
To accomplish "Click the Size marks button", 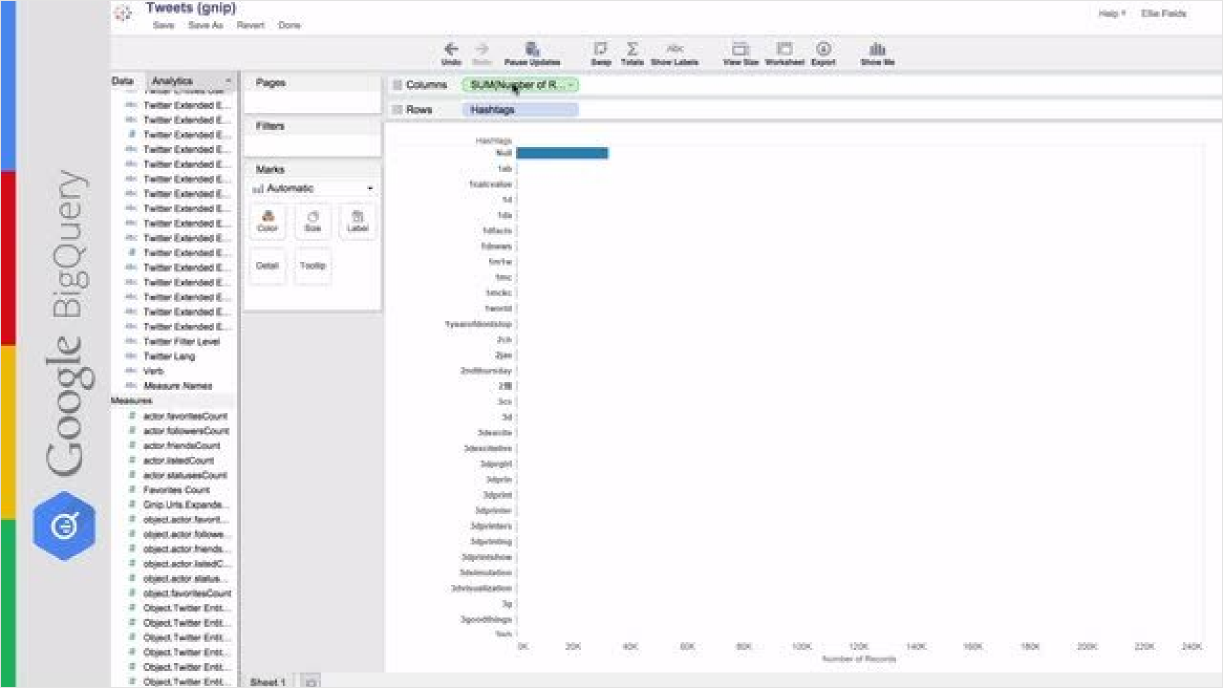I will pyautogui.click(x=313, y=221).
